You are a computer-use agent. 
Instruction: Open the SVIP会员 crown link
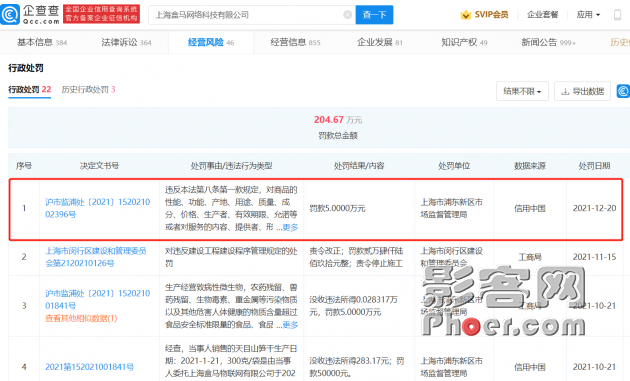[x=484, y=15]
